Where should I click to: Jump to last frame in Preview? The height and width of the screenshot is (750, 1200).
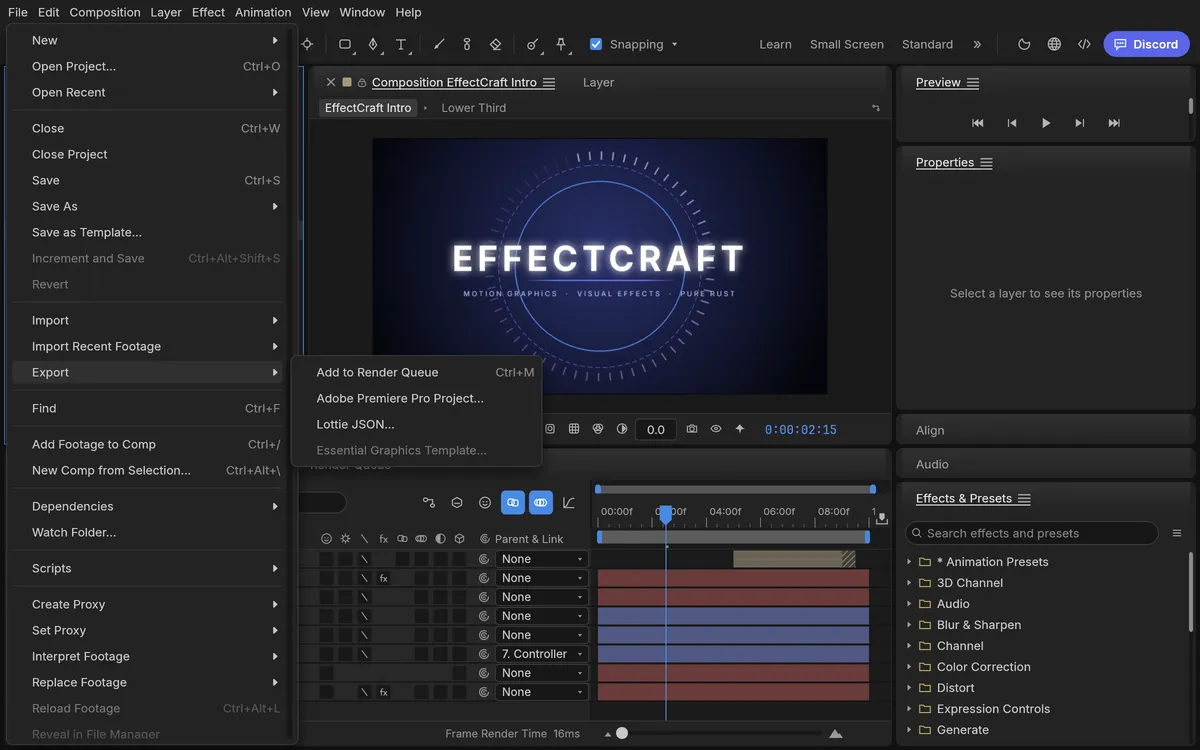[1114, 123]
